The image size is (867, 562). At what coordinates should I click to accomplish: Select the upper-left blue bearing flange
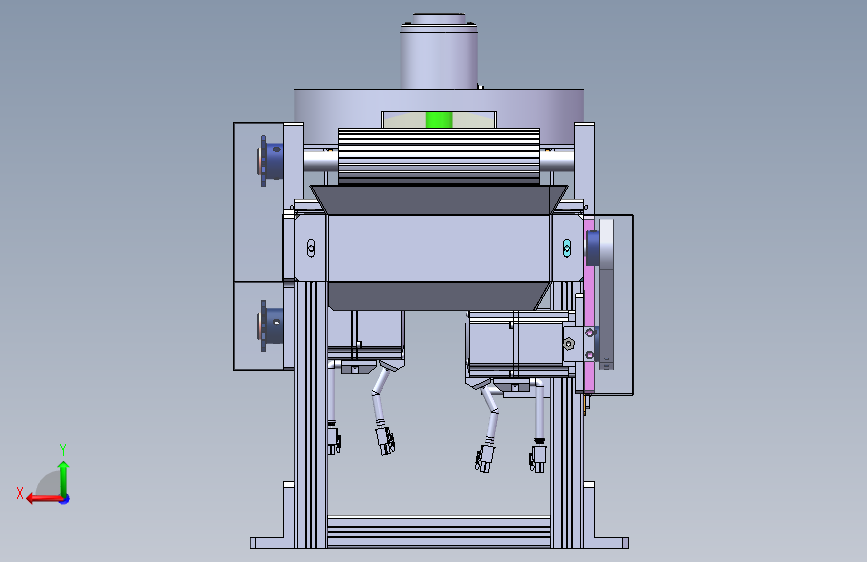tap(270, 160)
